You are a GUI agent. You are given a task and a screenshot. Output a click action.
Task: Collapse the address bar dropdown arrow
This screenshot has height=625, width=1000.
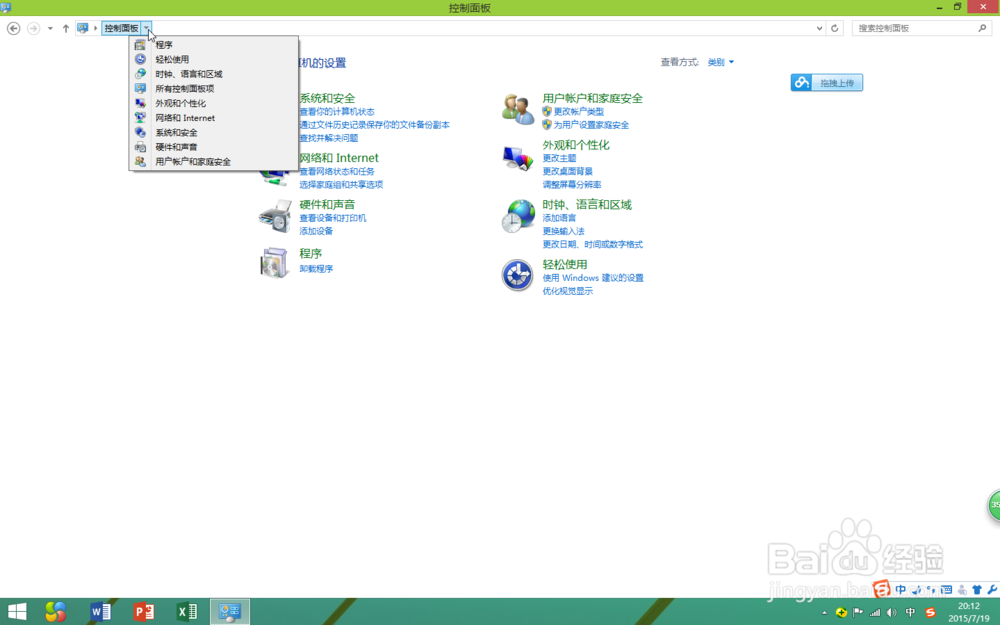click(148, 28)
